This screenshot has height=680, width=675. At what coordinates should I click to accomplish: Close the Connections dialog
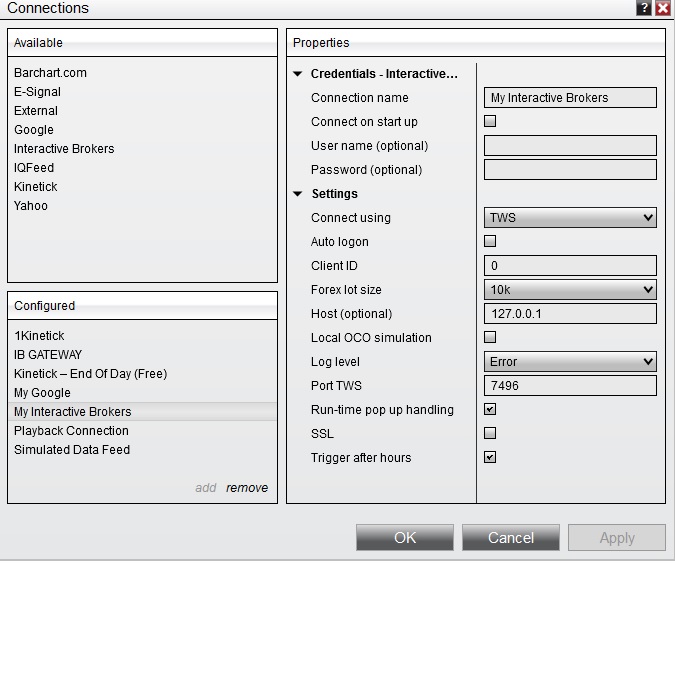(663, 8)
